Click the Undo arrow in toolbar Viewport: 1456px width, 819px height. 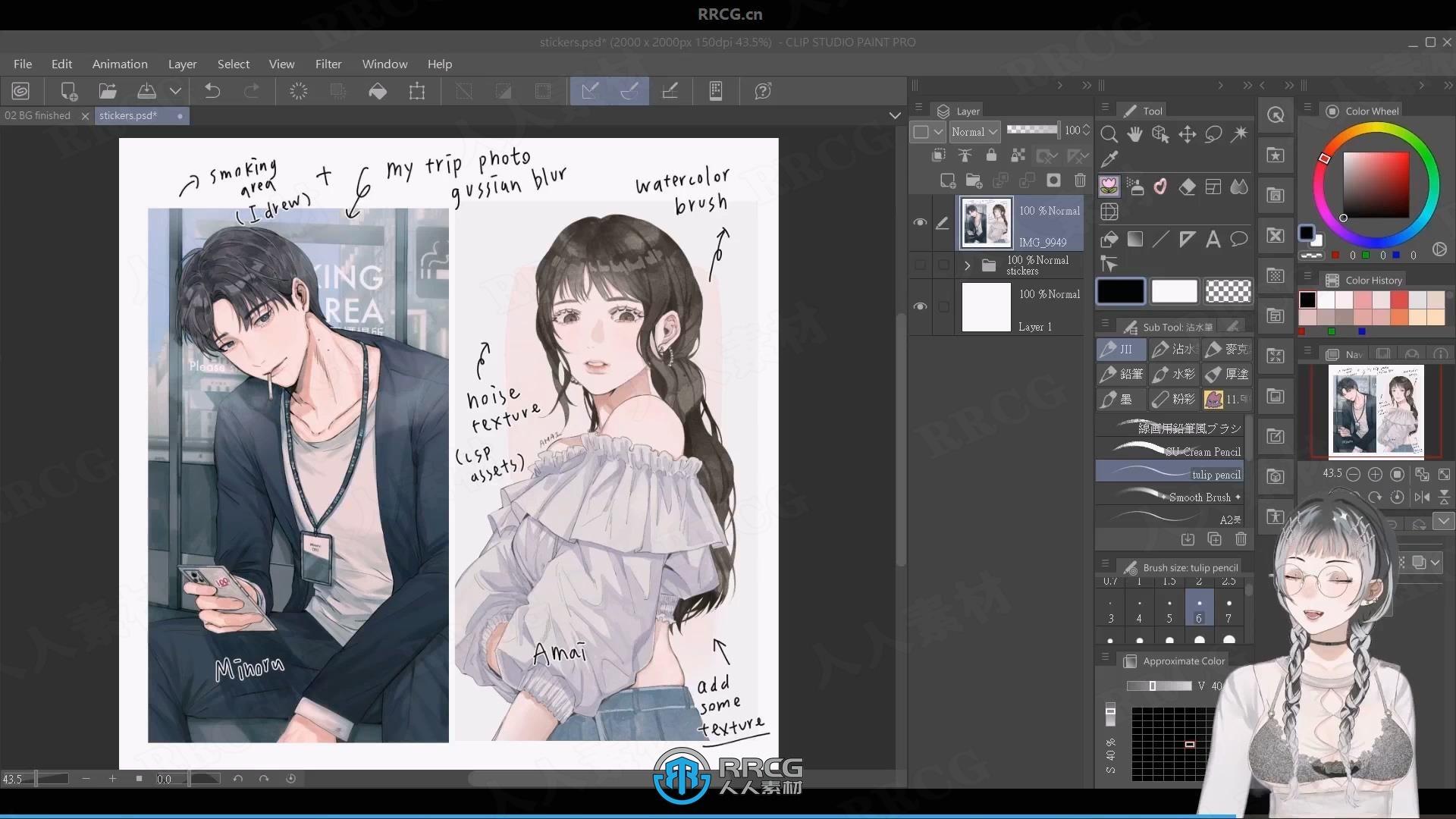click(212, 91)
